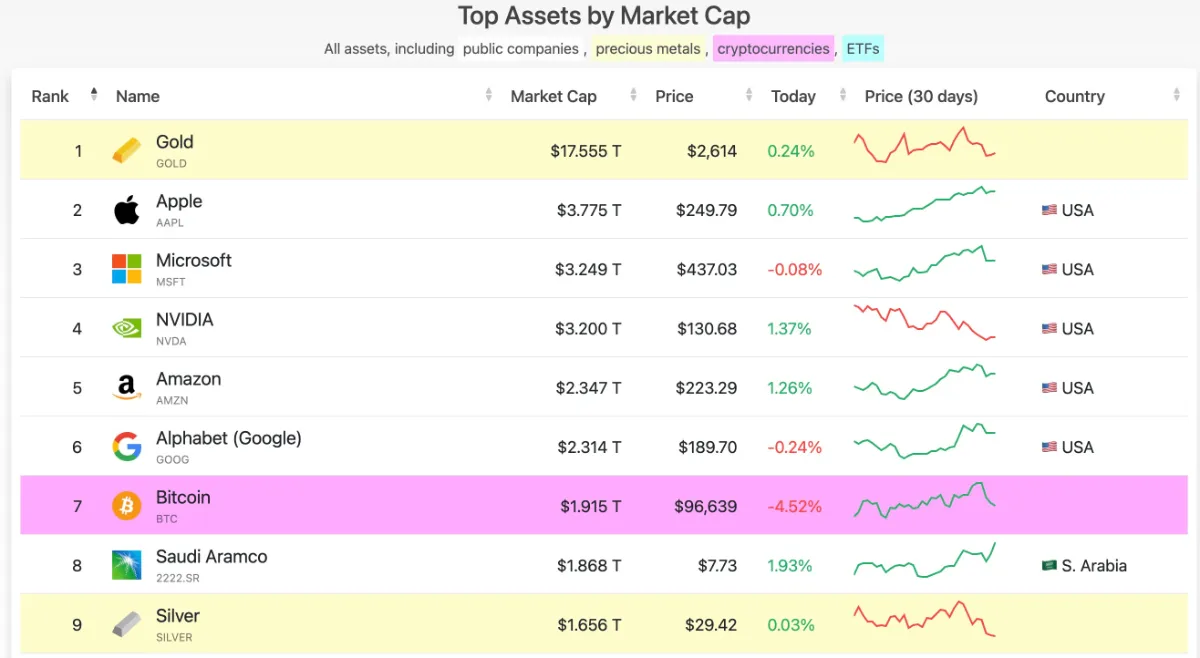Filter by cryptocurrencies tag
Image resolution: width=1200 pixels, height=658 pixels.
coord(773,48)
